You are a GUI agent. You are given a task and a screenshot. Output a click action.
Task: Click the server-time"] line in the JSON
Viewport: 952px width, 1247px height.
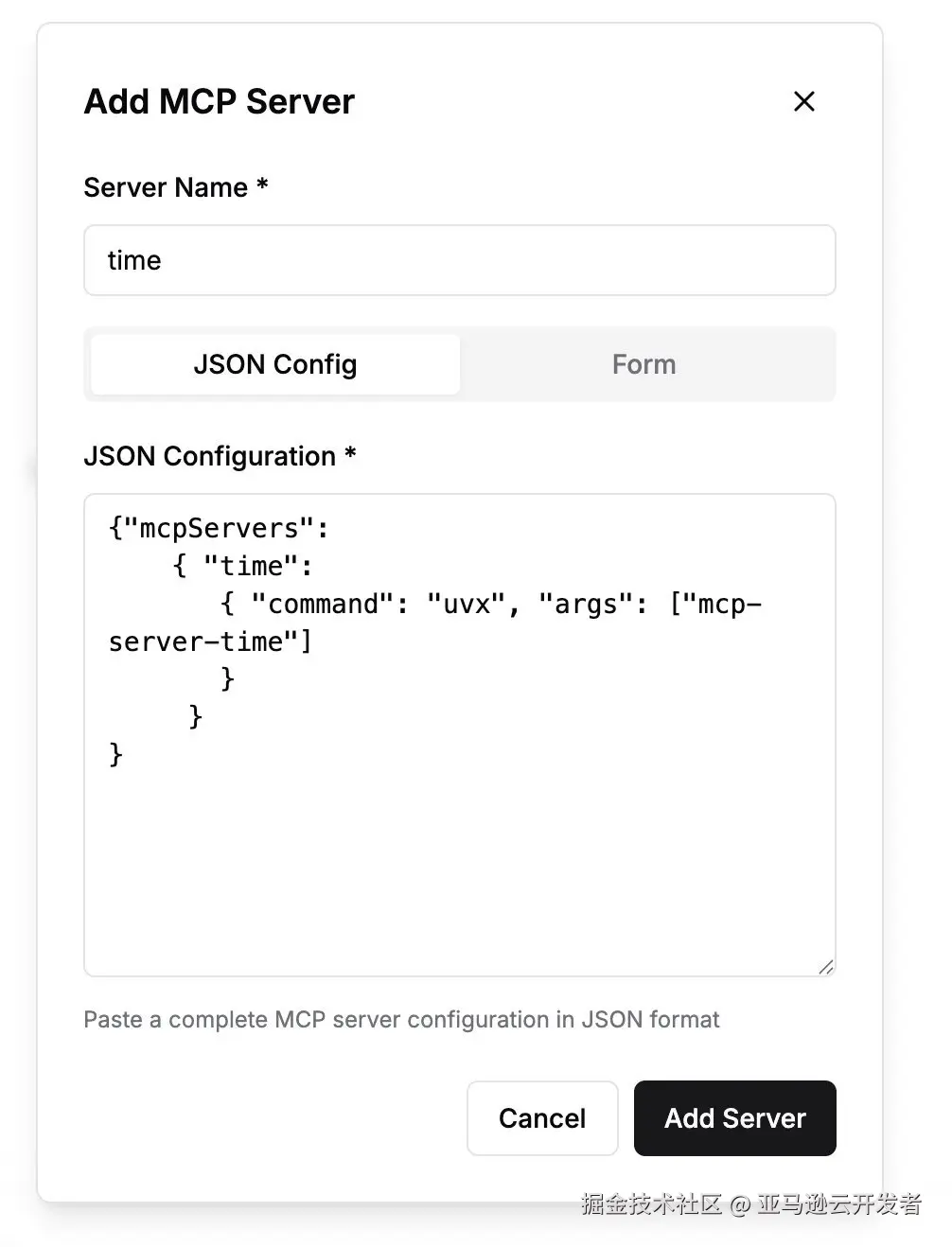(x=210, y=641)
